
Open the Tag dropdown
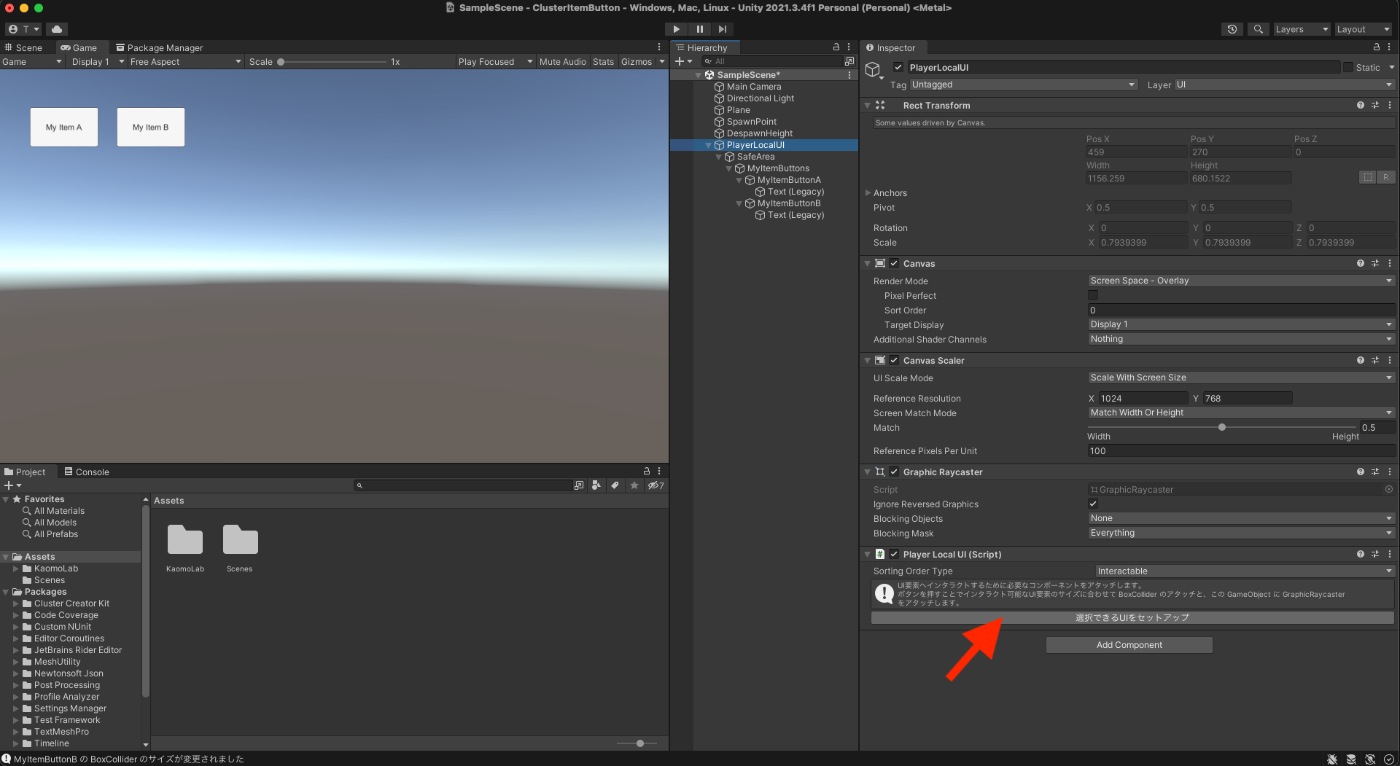1023,85
